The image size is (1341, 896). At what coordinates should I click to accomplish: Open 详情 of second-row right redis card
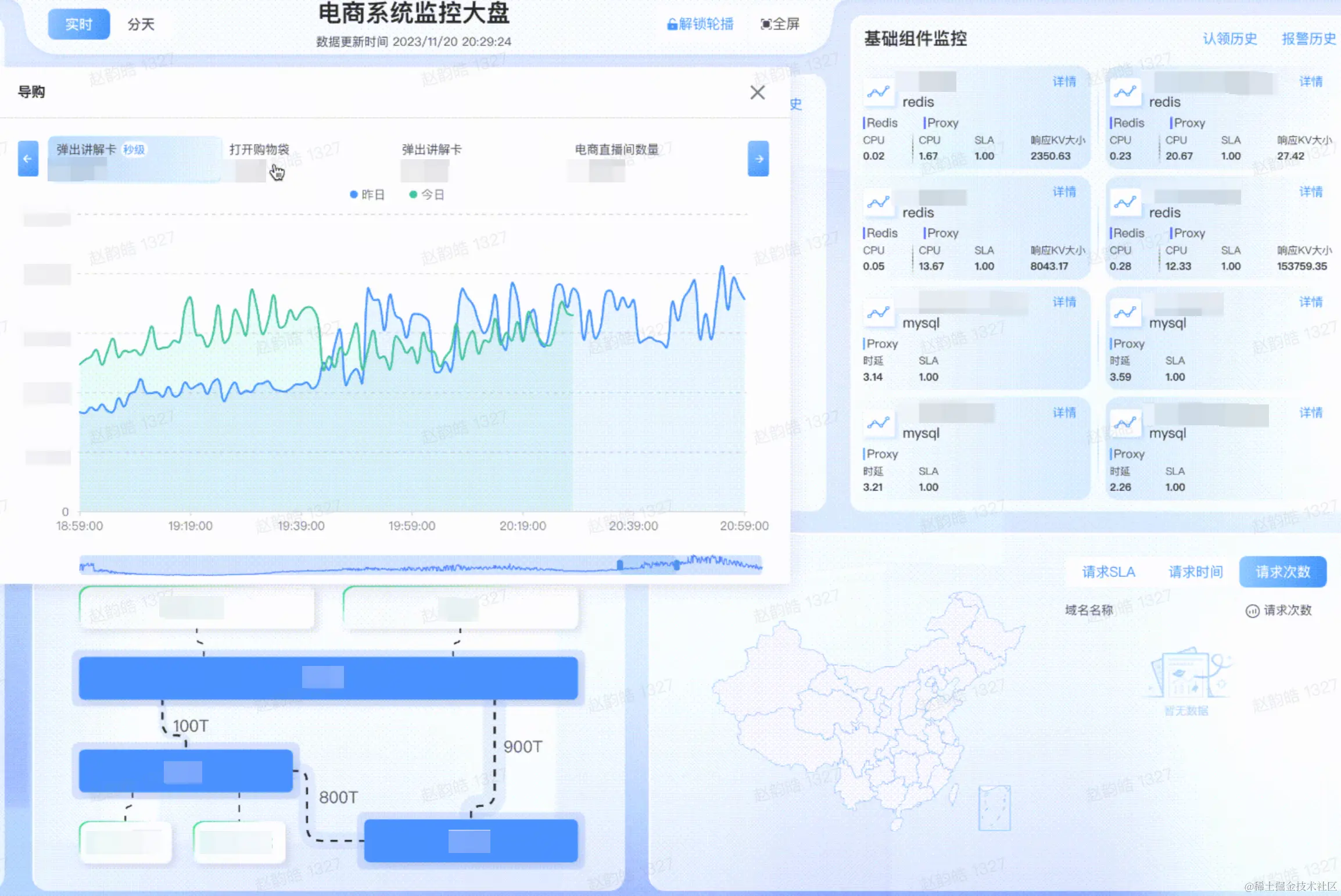pos(1310,192)
